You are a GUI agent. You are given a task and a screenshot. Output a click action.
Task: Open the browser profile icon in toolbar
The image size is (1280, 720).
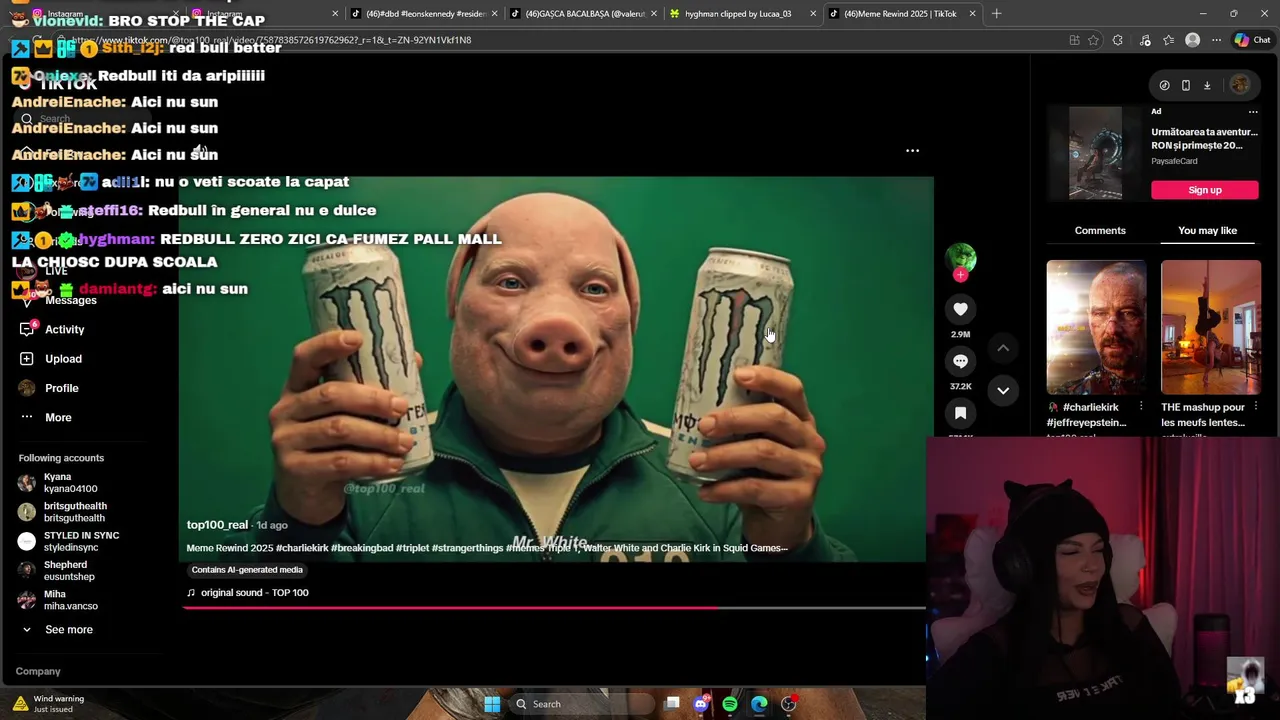(x=1192, y=40)
